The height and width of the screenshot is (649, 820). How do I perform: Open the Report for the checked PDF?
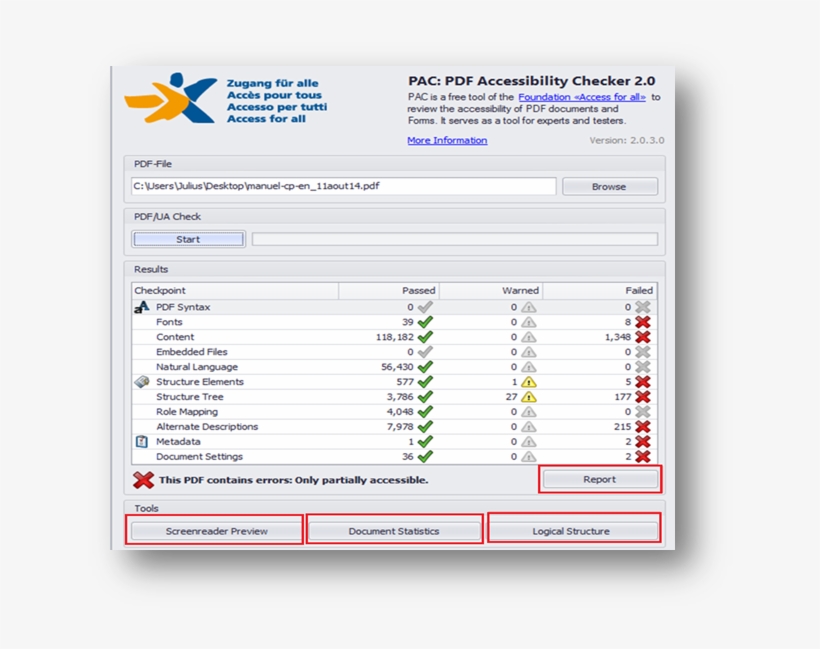pos(599,479)
